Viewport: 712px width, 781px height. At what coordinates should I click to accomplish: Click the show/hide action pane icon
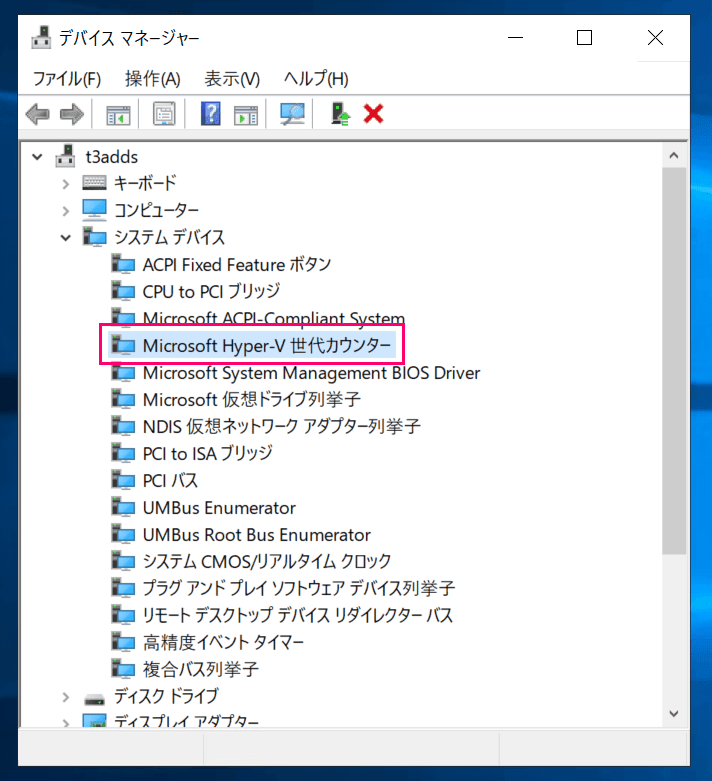pos(246,114)
